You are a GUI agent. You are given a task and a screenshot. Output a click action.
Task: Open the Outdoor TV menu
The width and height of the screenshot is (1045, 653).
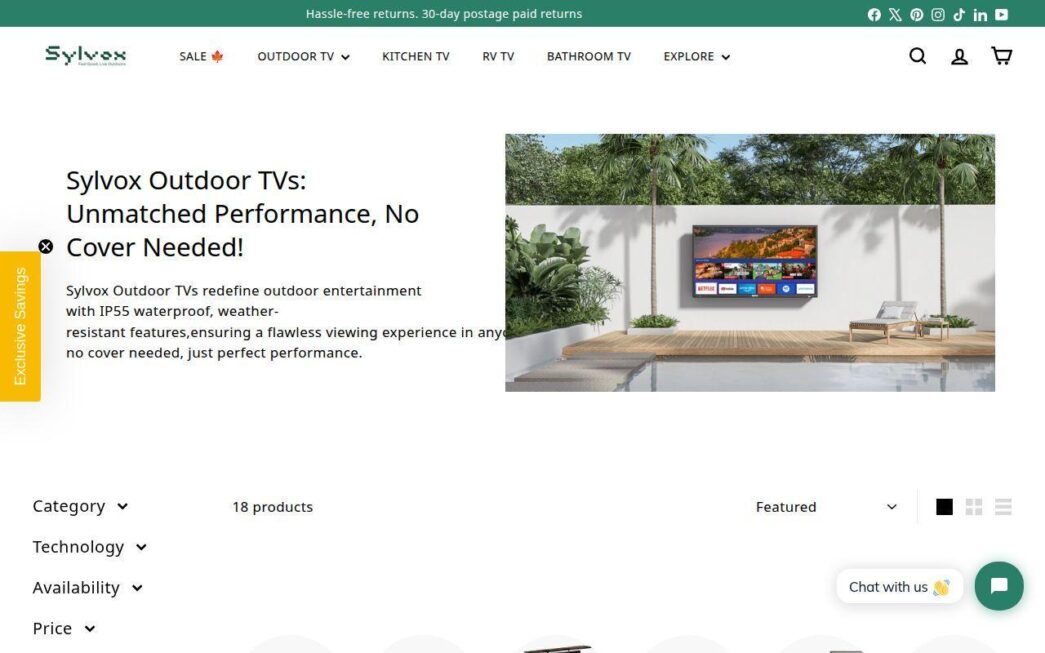[x=303, y=56]
